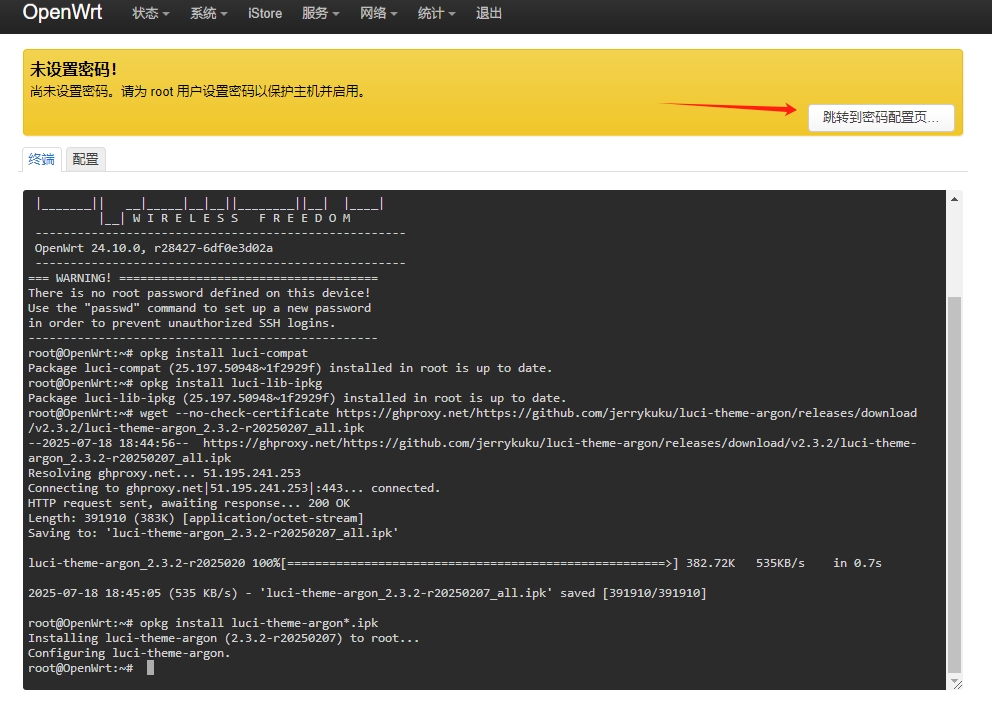Click the 'Length: 391910 (383K)' line

(196, 518)
